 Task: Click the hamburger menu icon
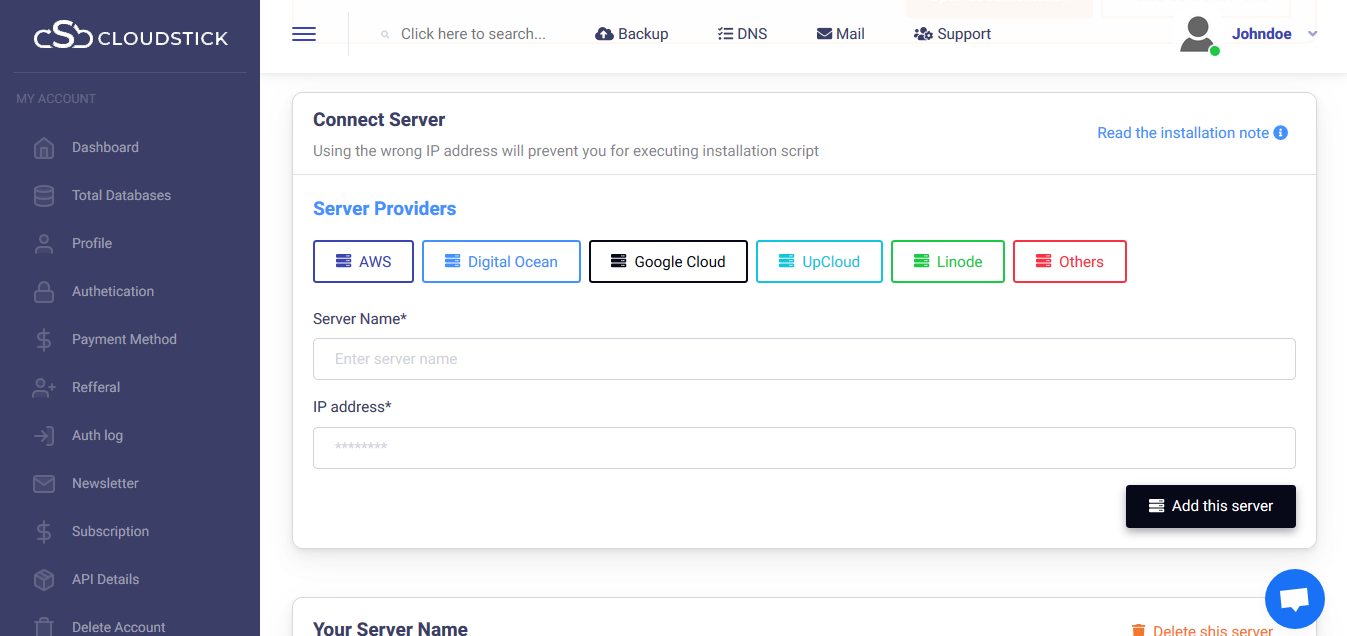point(304,34)
